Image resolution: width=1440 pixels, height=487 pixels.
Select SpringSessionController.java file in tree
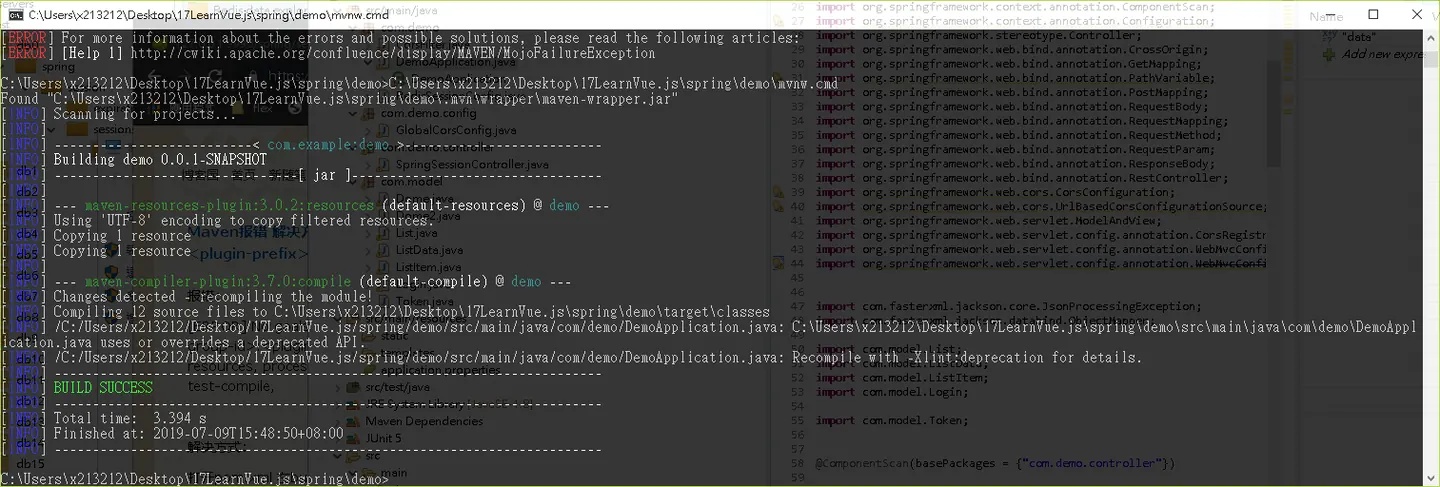tap(472, 164)
